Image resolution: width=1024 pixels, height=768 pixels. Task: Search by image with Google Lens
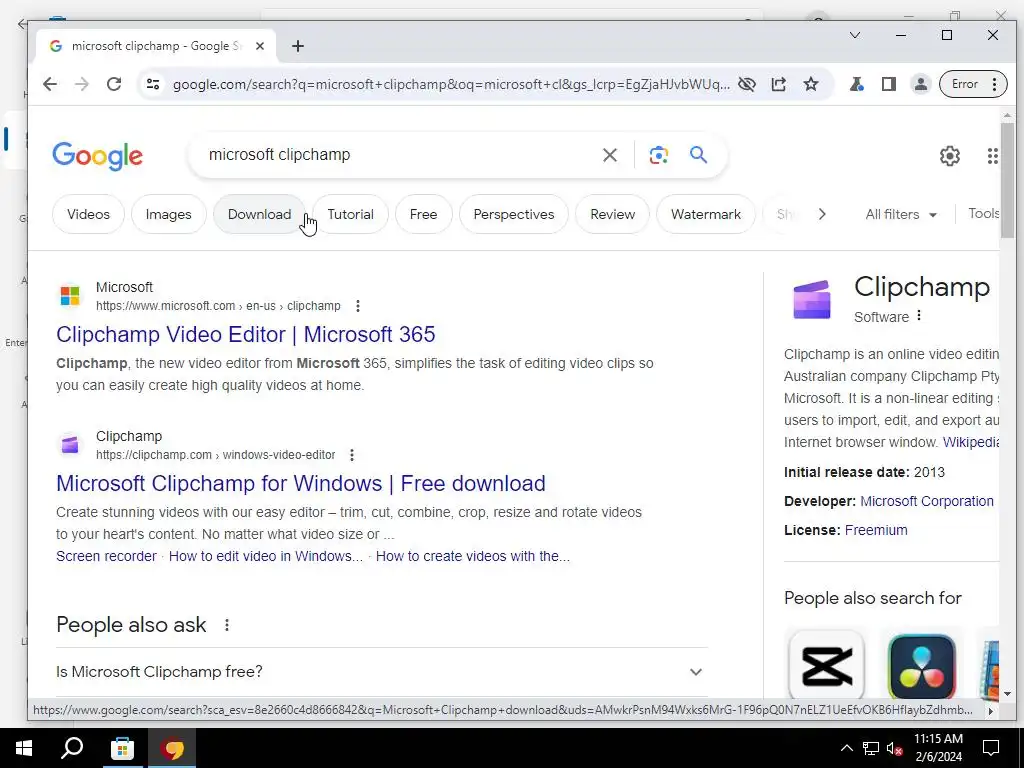(x=658, y=155)
